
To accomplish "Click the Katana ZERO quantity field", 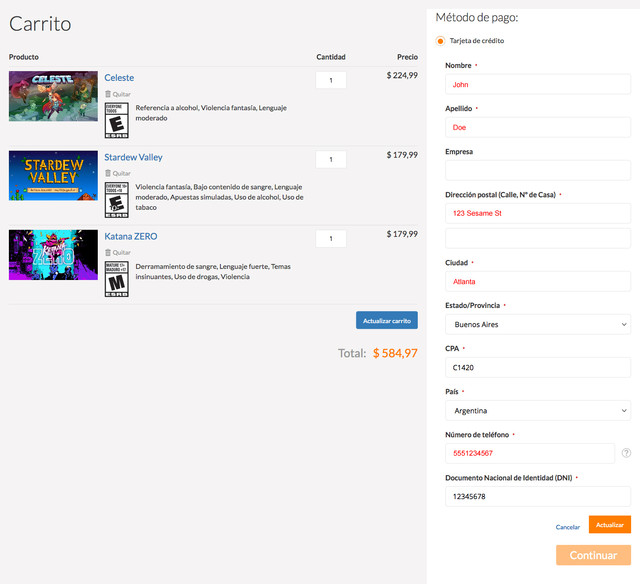I will [x=331, y=238].
